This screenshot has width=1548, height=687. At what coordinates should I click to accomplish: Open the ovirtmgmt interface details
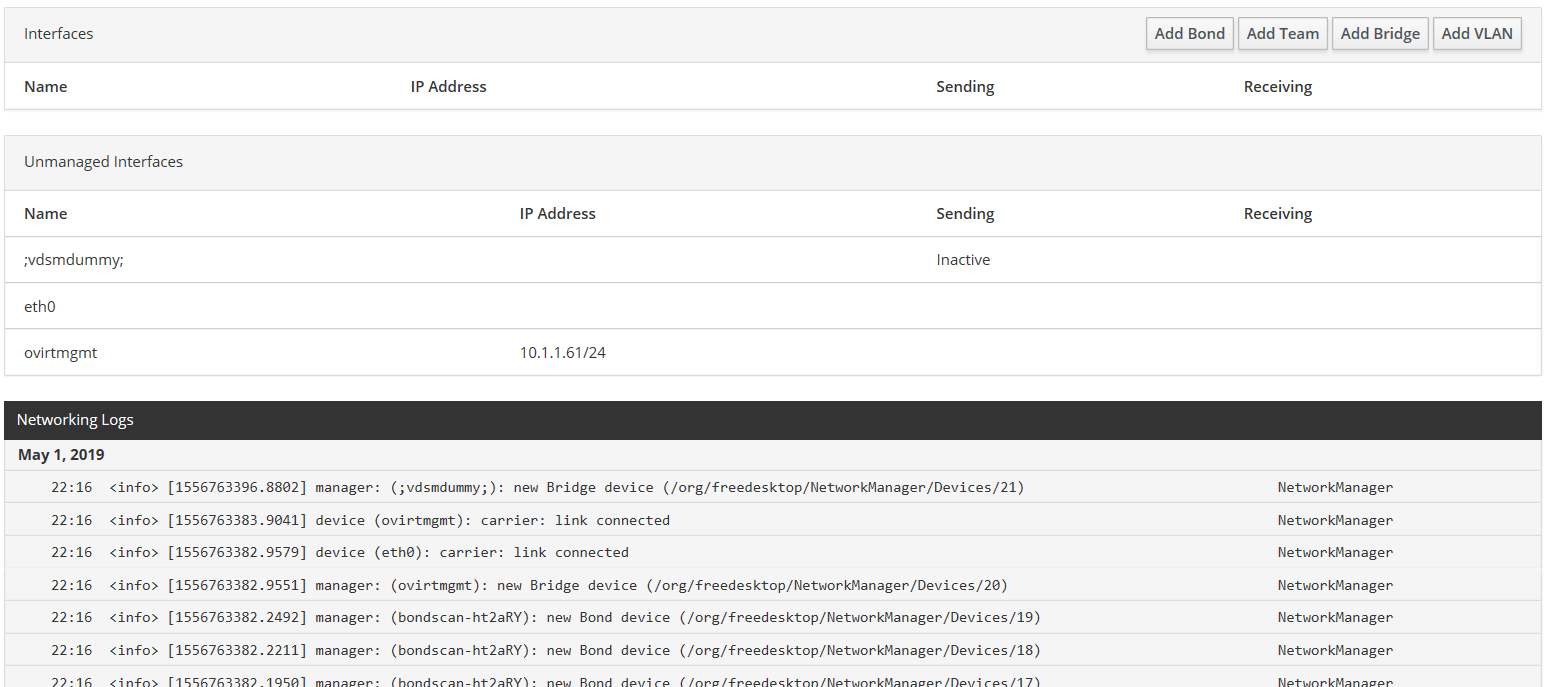point(60,353)
